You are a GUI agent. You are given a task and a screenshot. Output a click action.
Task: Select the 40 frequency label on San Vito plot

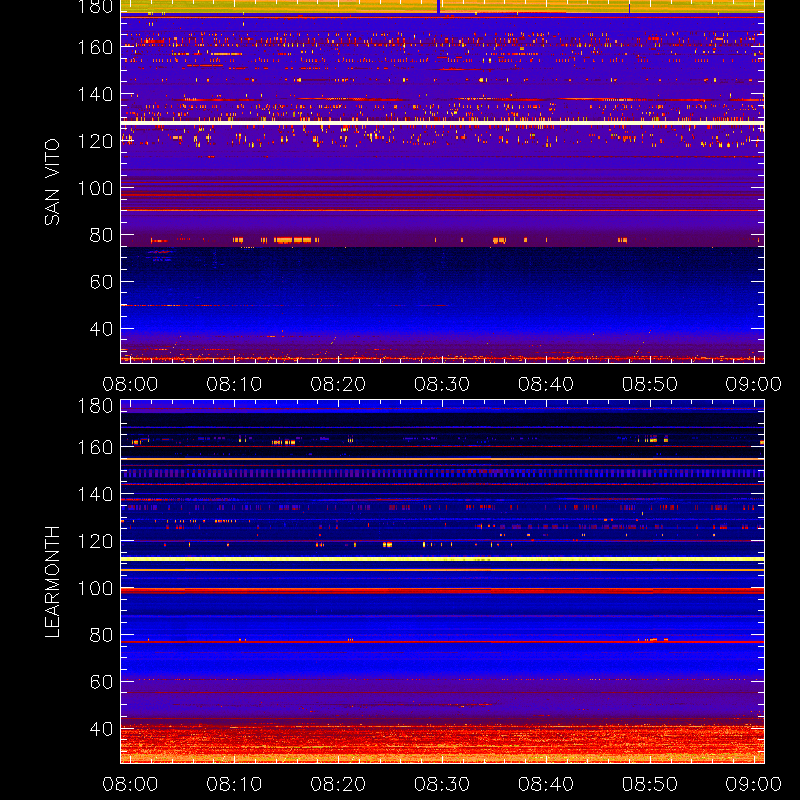[101, 329]
